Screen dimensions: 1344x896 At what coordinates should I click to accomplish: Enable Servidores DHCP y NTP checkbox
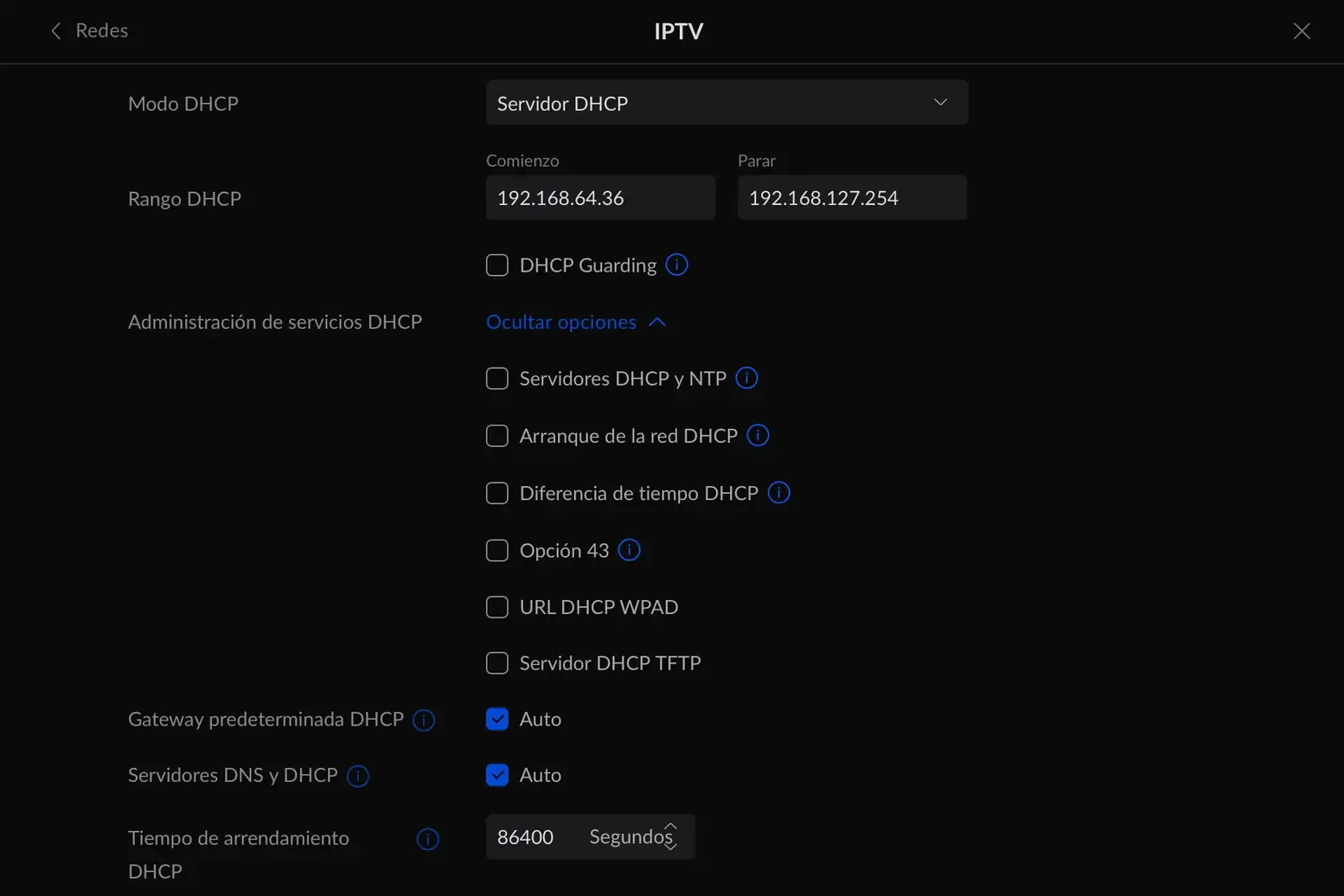tap(497, 379)
